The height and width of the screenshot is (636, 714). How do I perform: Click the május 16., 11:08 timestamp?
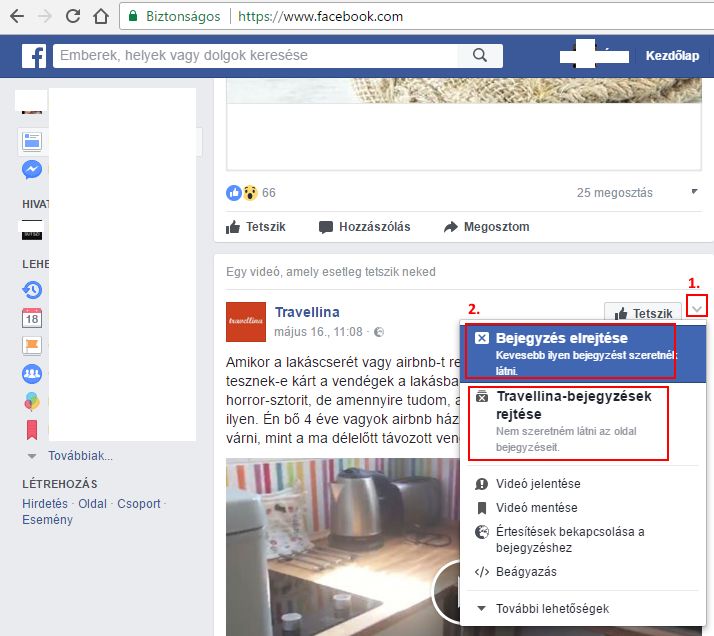pyautogui.click(x=318, y=332)
